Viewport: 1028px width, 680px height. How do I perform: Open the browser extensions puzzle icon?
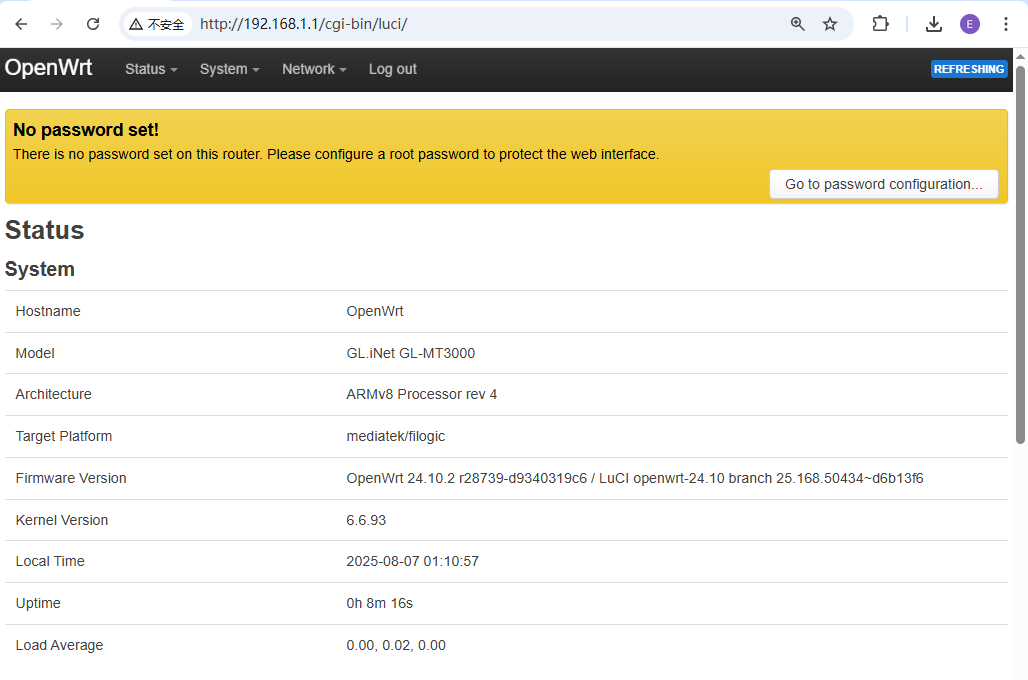(880, 24)
